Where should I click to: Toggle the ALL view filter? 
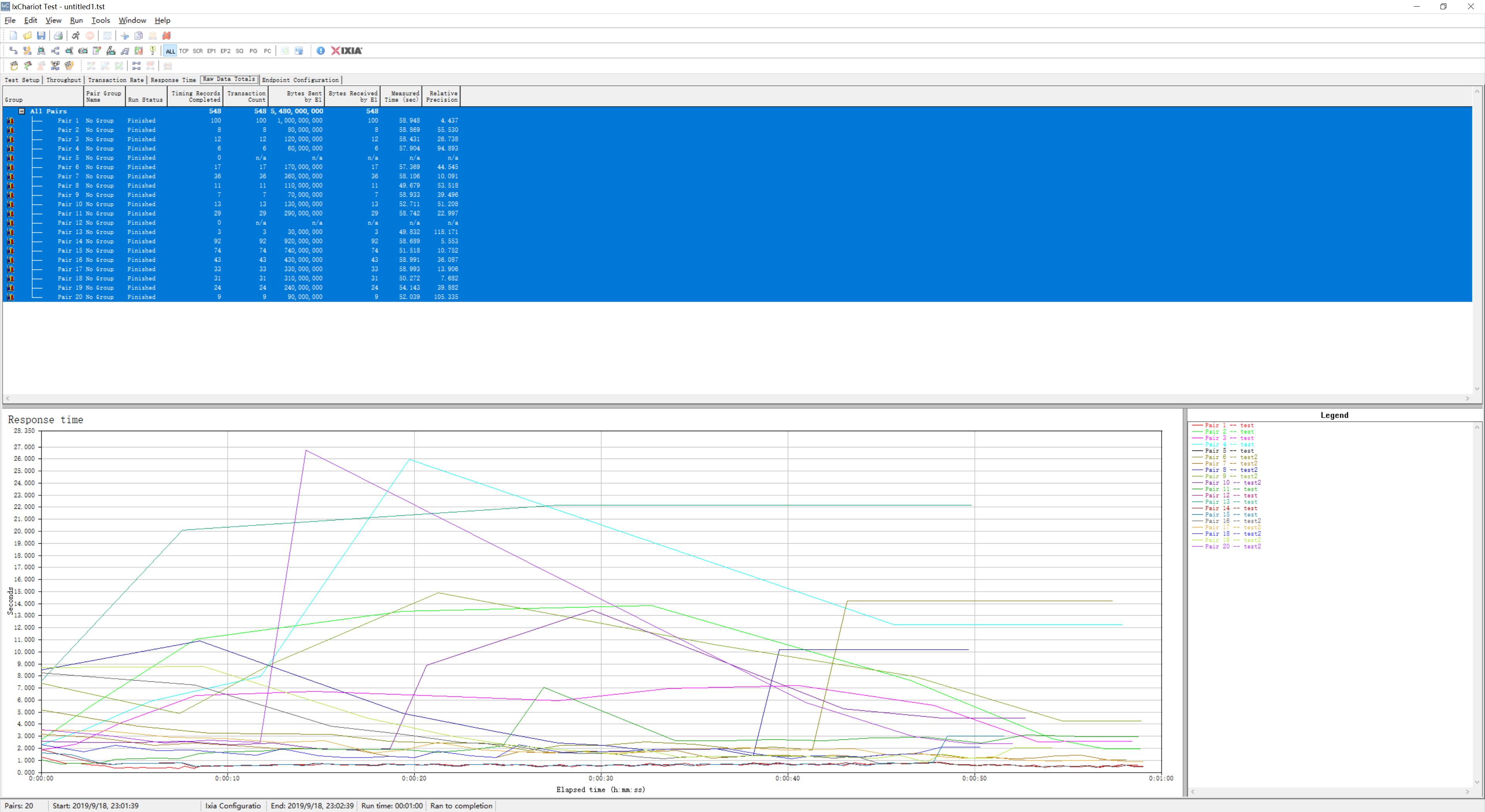(170, 51)
